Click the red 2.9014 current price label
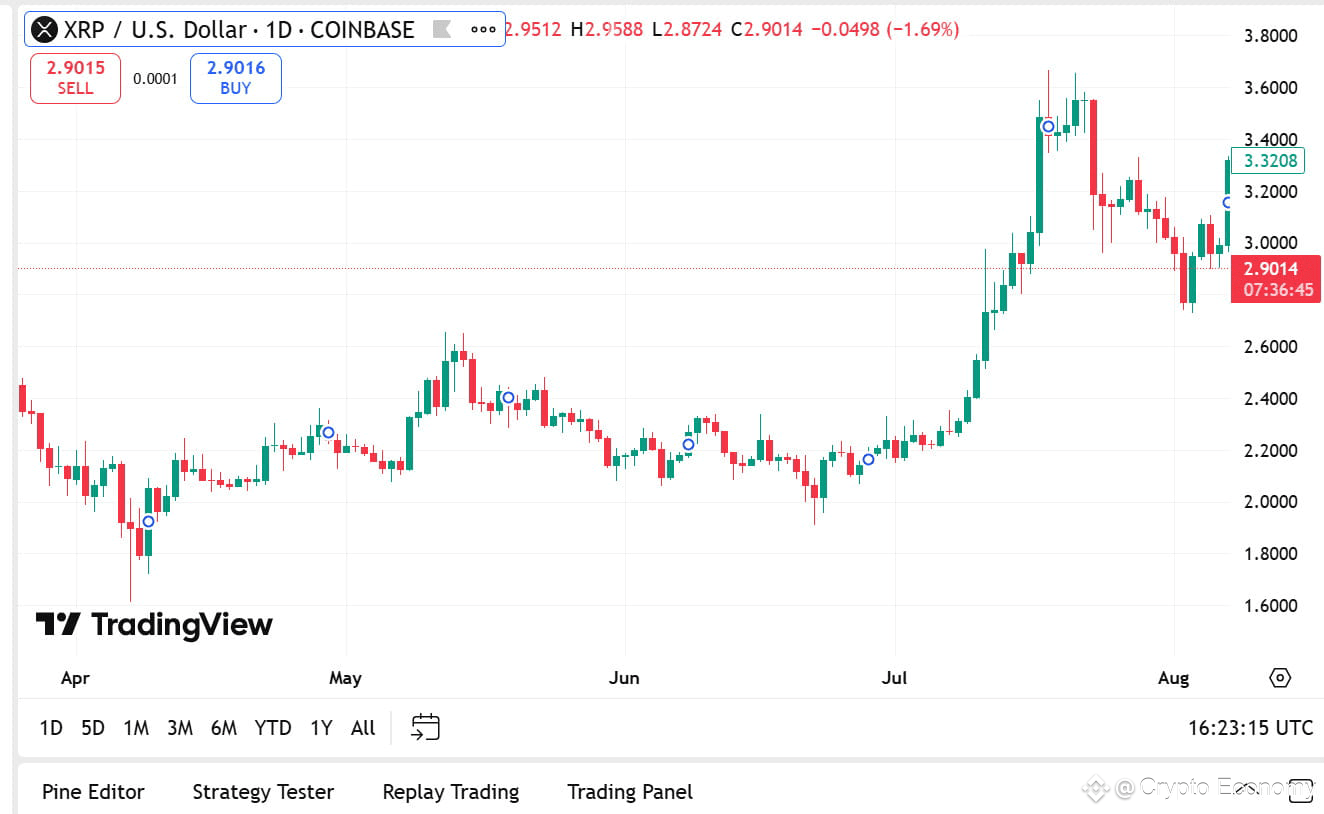Viewport: 1324px width, 814px height. coord(1276,279)
